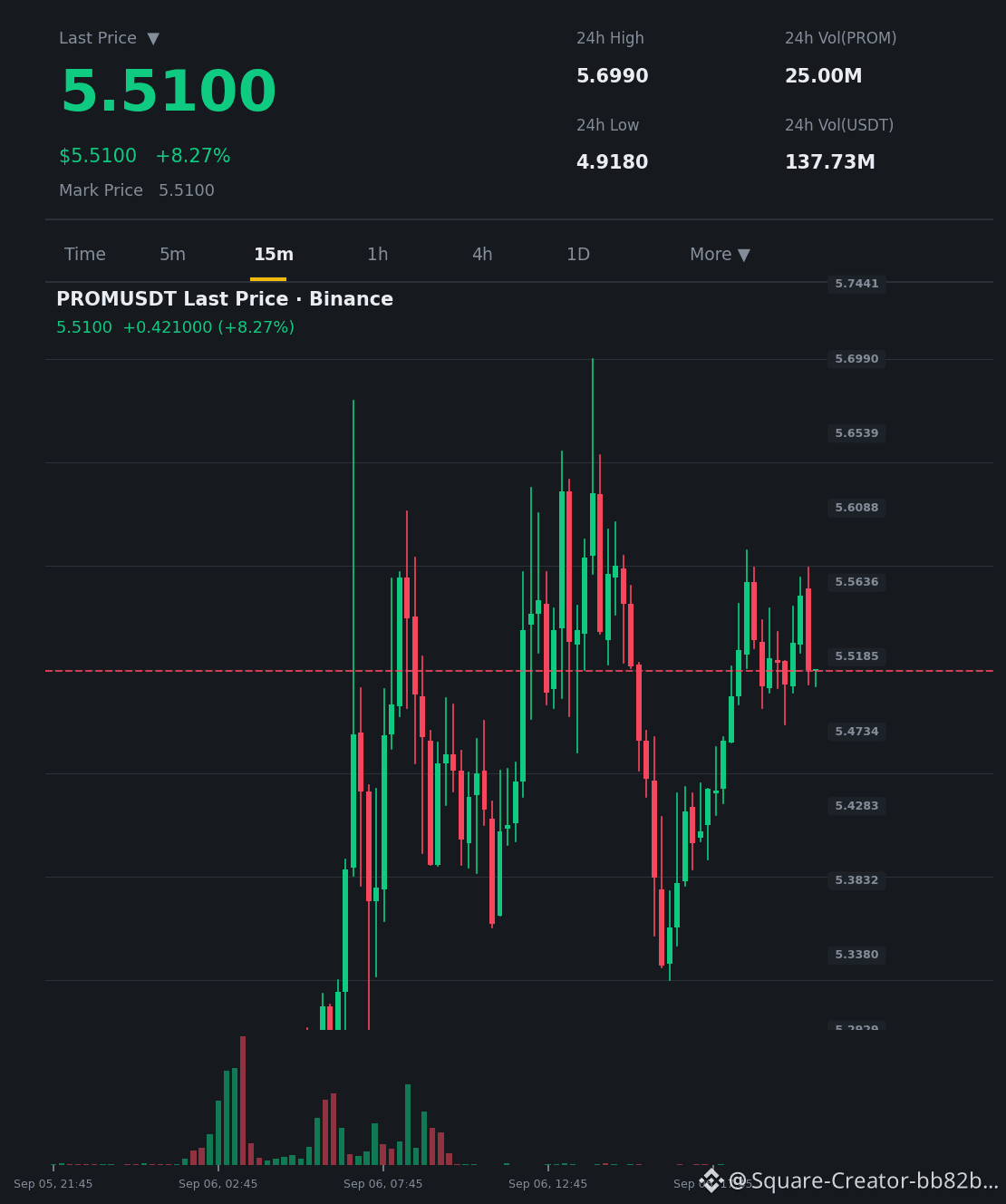Click the Binance logo watermark icon
The image size is (1006, 1204).
[x=711, y=1180]
